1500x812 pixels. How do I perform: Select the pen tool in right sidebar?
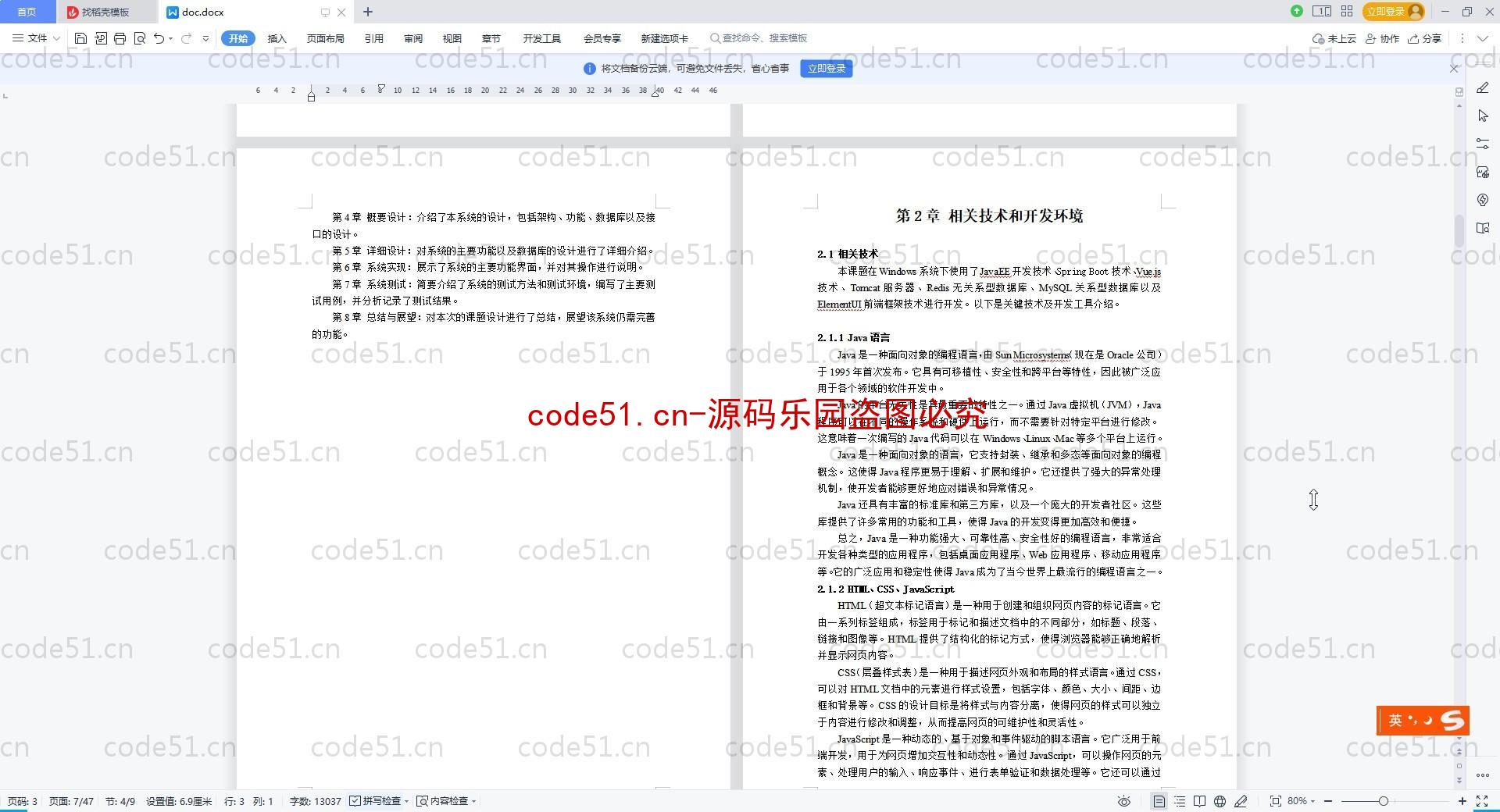point(1483,88)
